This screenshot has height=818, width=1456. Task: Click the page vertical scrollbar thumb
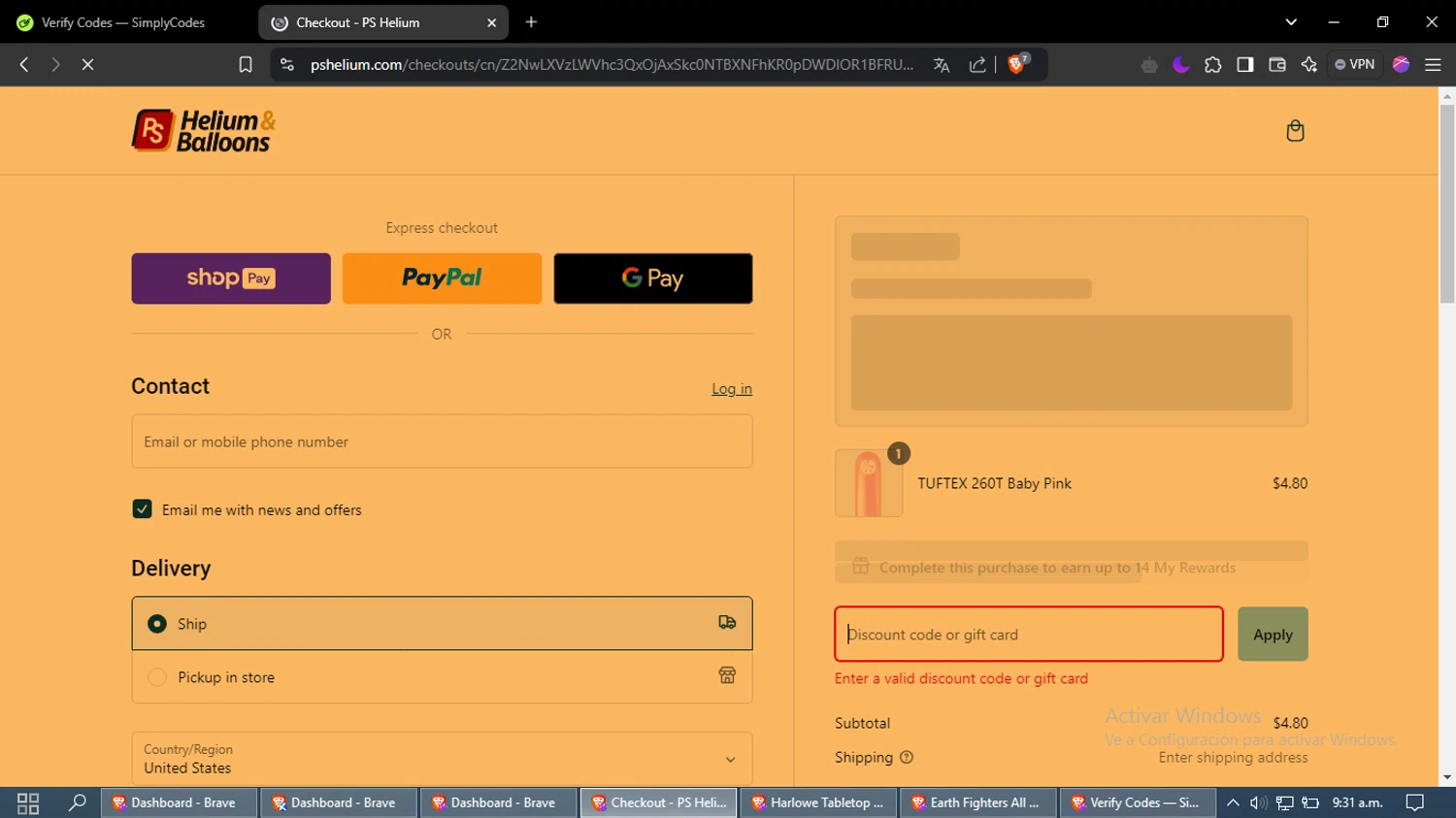click(x=1447, y=204)
